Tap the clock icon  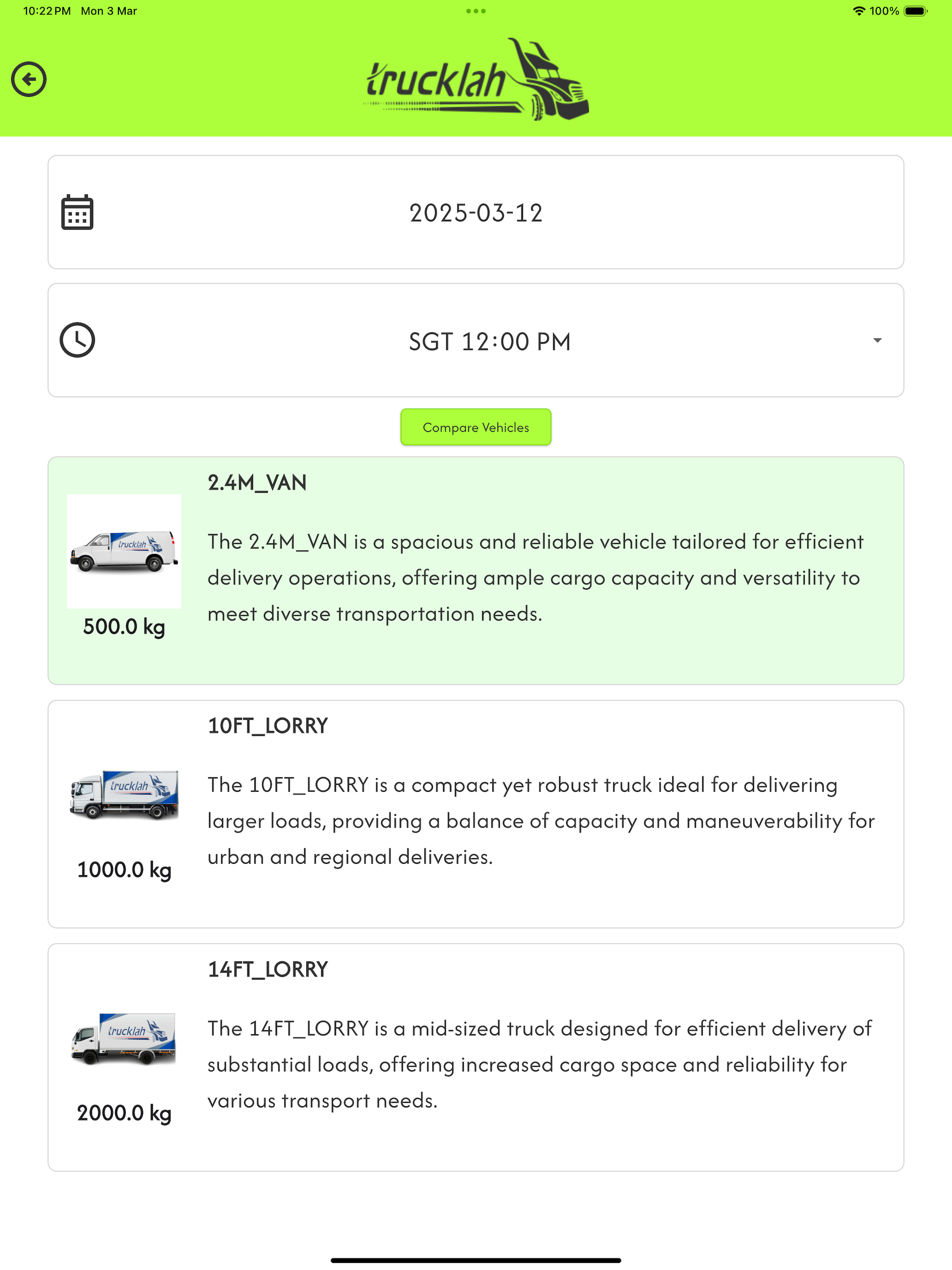tap(78, 340)
